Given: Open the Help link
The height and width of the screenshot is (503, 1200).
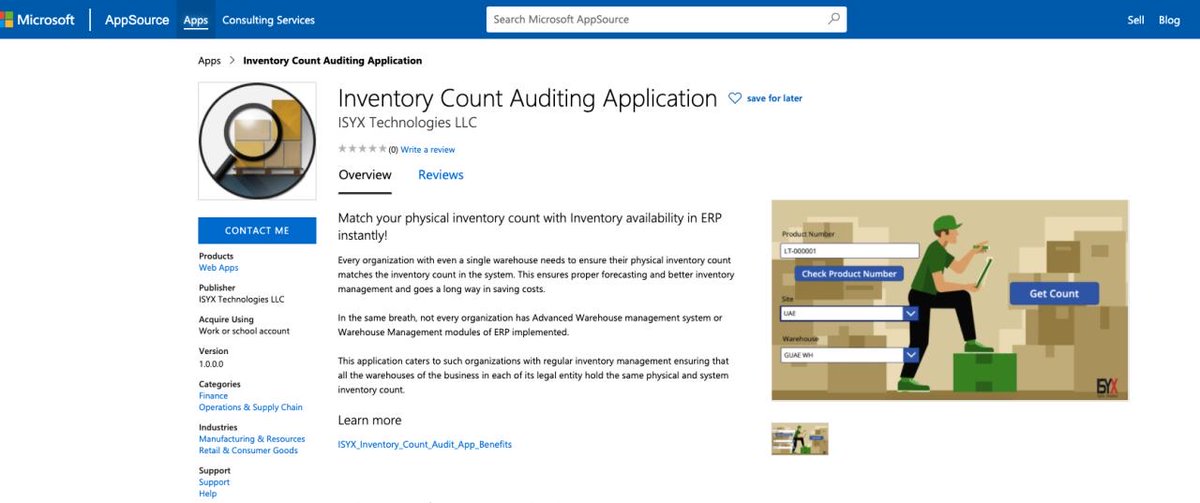Looking at the screenshot, I should 207,493.
